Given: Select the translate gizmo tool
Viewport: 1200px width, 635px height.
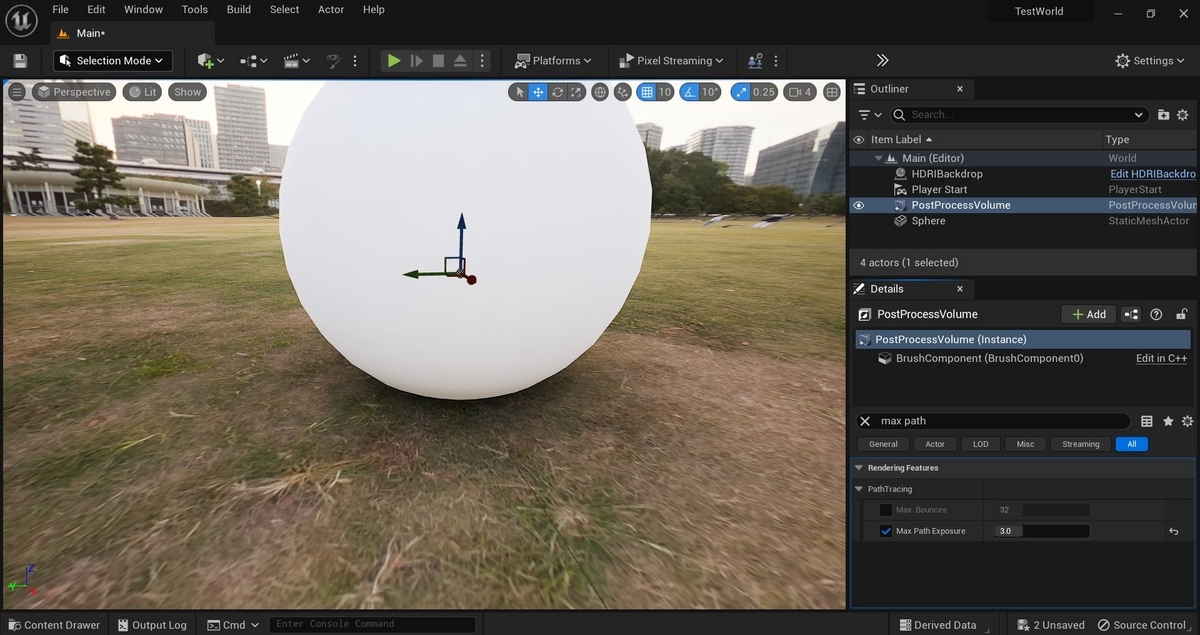Looking at the screenshot, I should point(538,92).
